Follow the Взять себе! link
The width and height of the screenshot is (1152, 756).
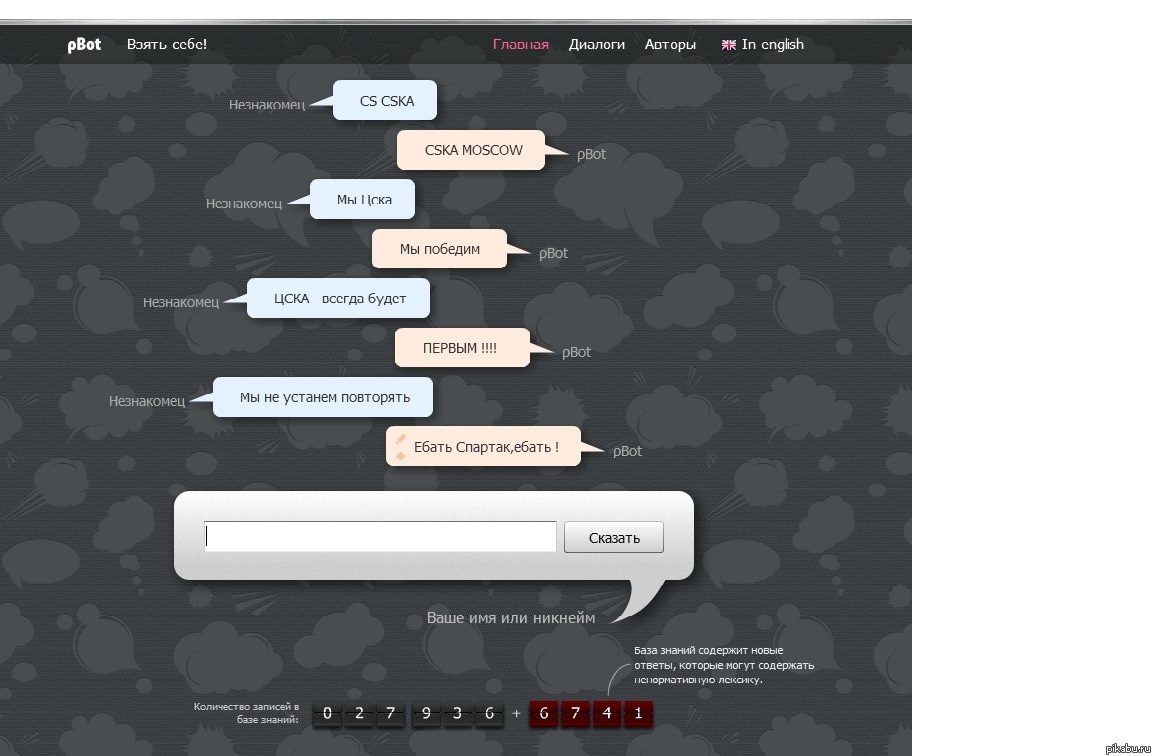pyautogui.click(x=167, y=44)
